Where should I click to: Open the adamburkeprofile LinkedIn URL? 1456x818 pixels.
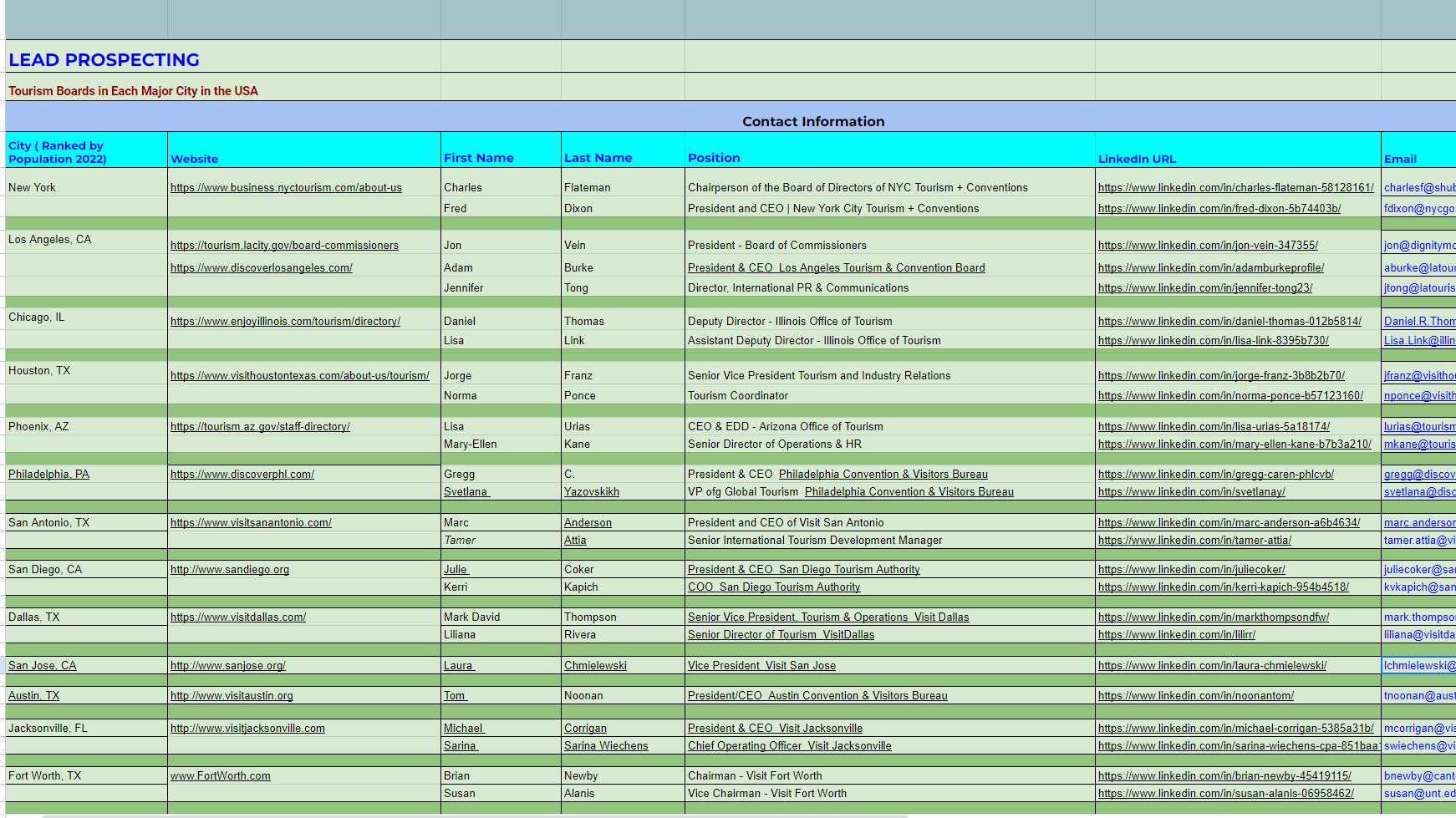pos(1211,268)
